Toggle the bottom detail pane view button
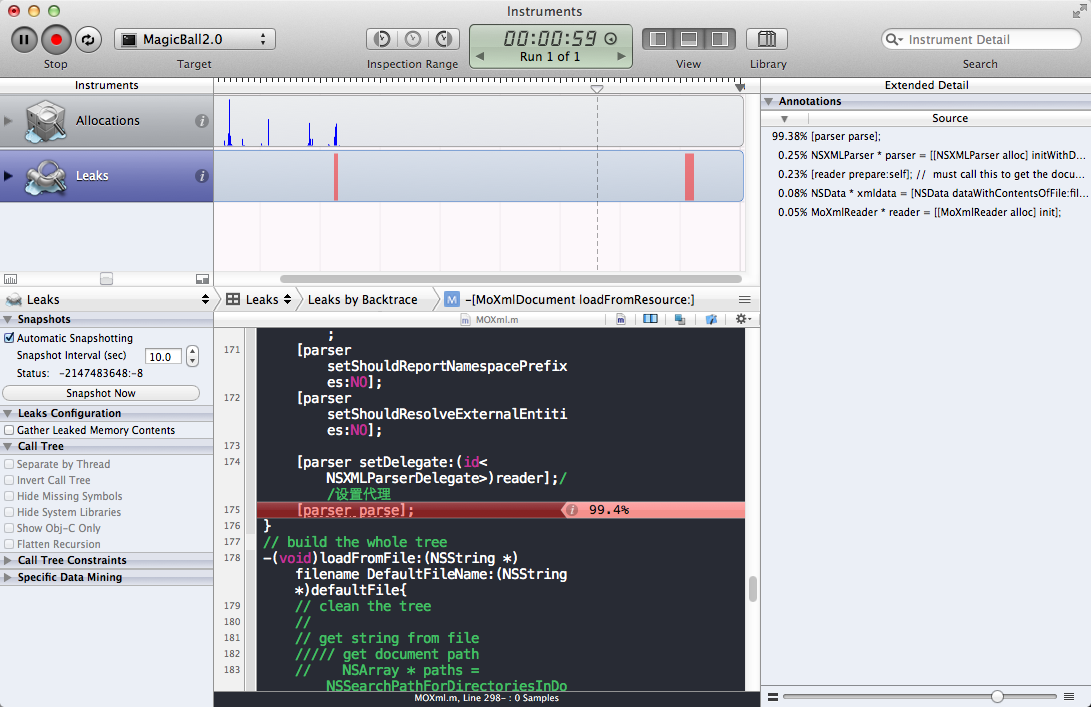 click(x=689, y=39)
